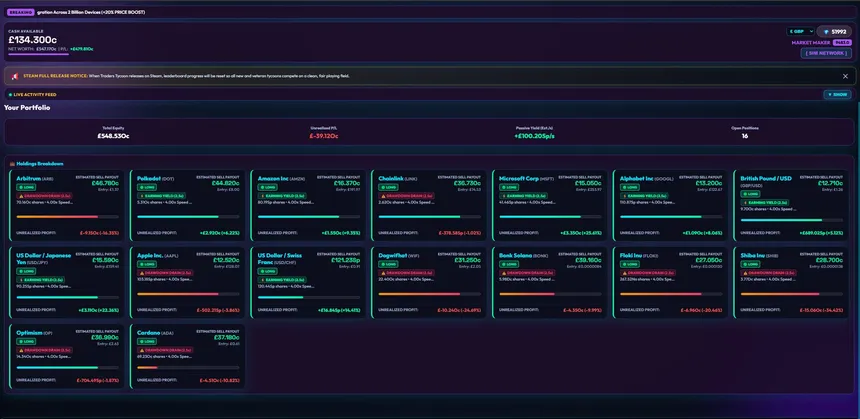The height and width of the screenshot is (419, 860).
Task: Dismiss the Steam full release notice
Action: tap(845, 76)
